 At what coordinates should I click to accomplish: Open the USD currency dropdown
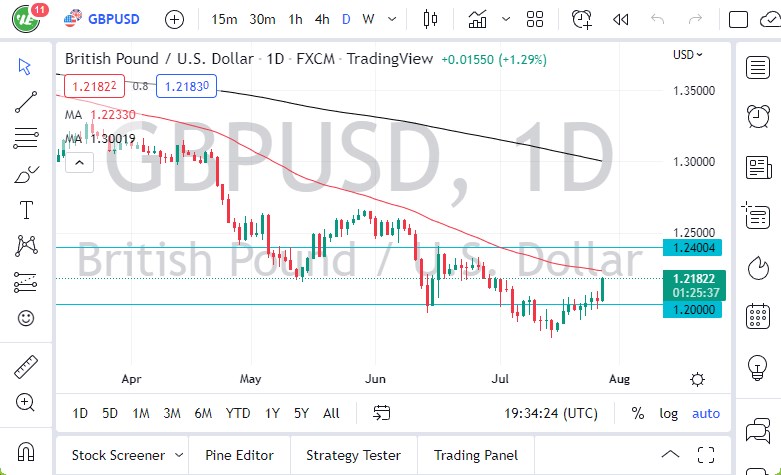688,54
